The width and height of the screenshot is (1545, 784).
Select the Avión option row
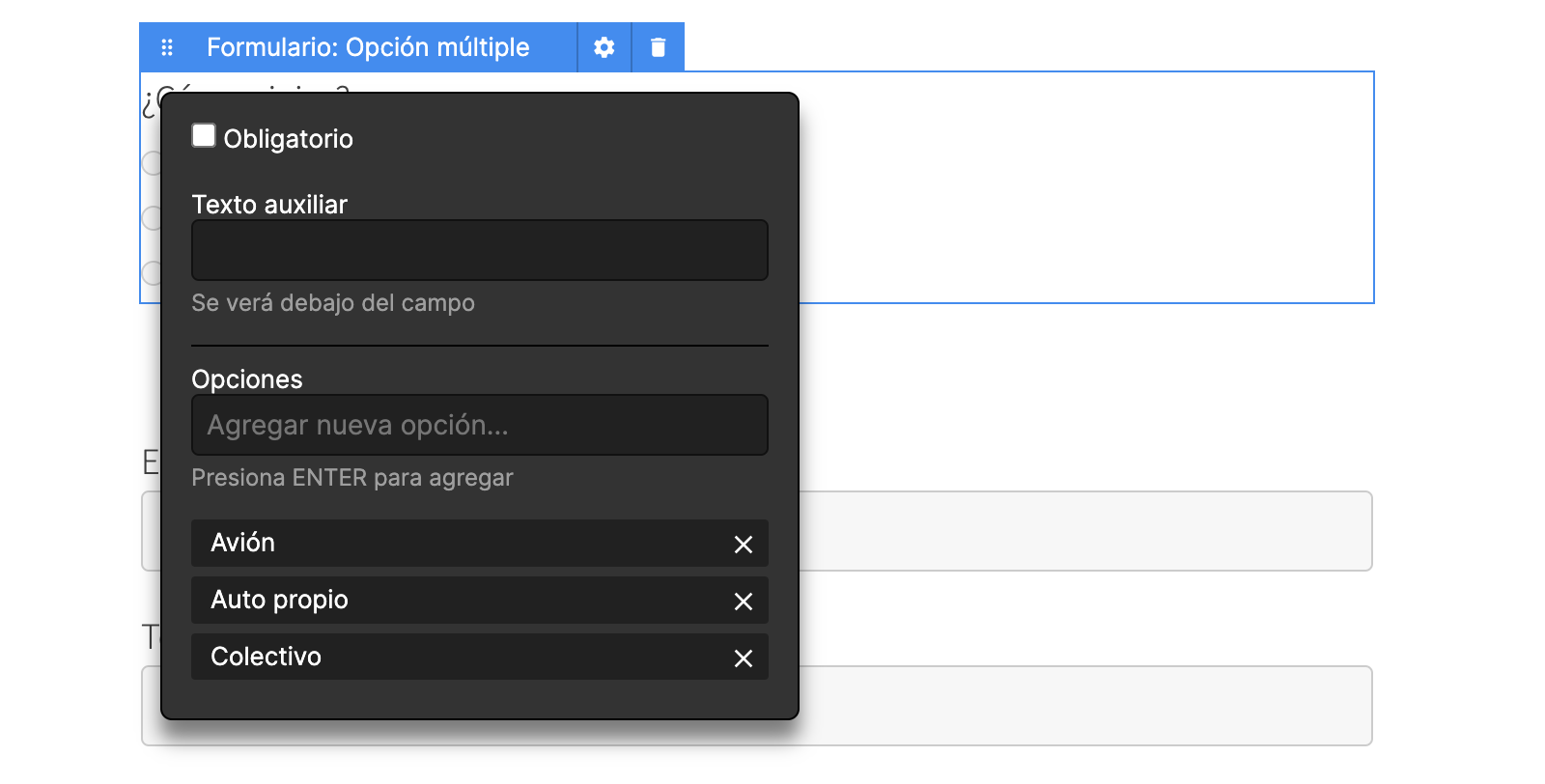tap(480, 543)
